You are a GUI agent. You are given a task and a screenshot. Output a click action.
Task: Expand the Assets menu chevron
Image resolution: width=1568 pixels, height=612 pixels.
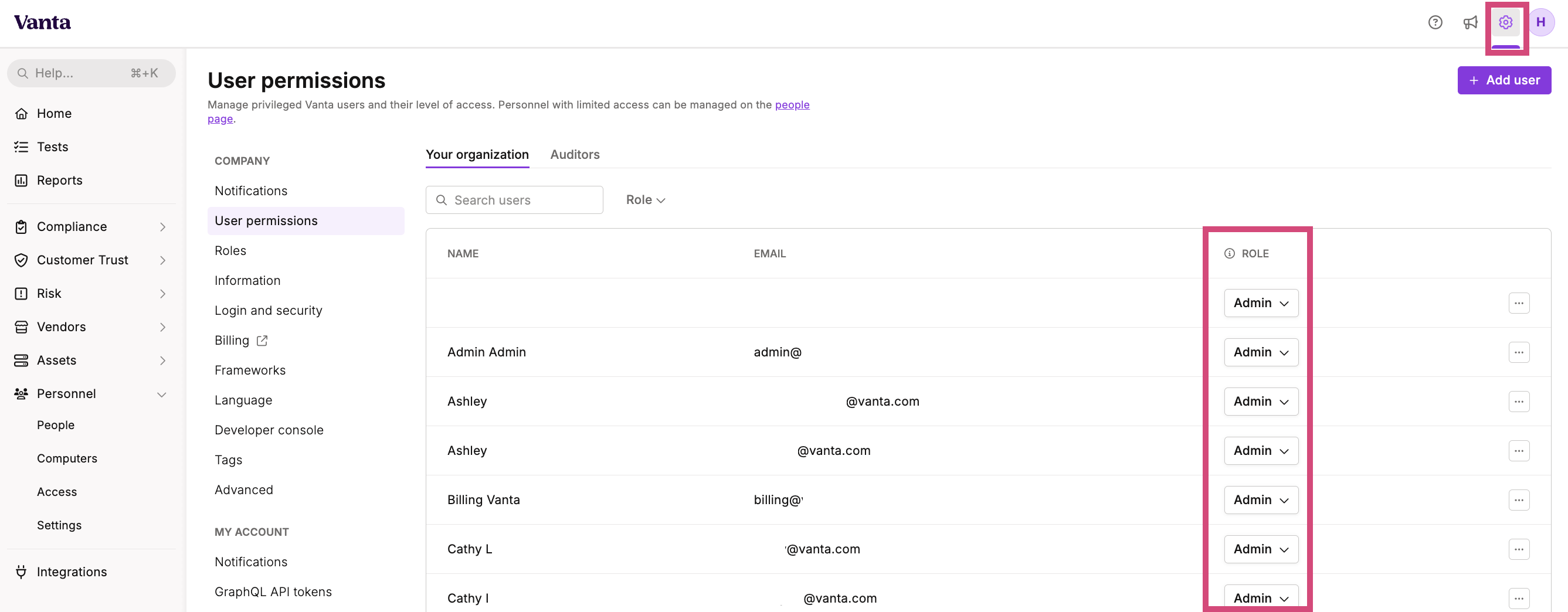(x=162, y=361)
